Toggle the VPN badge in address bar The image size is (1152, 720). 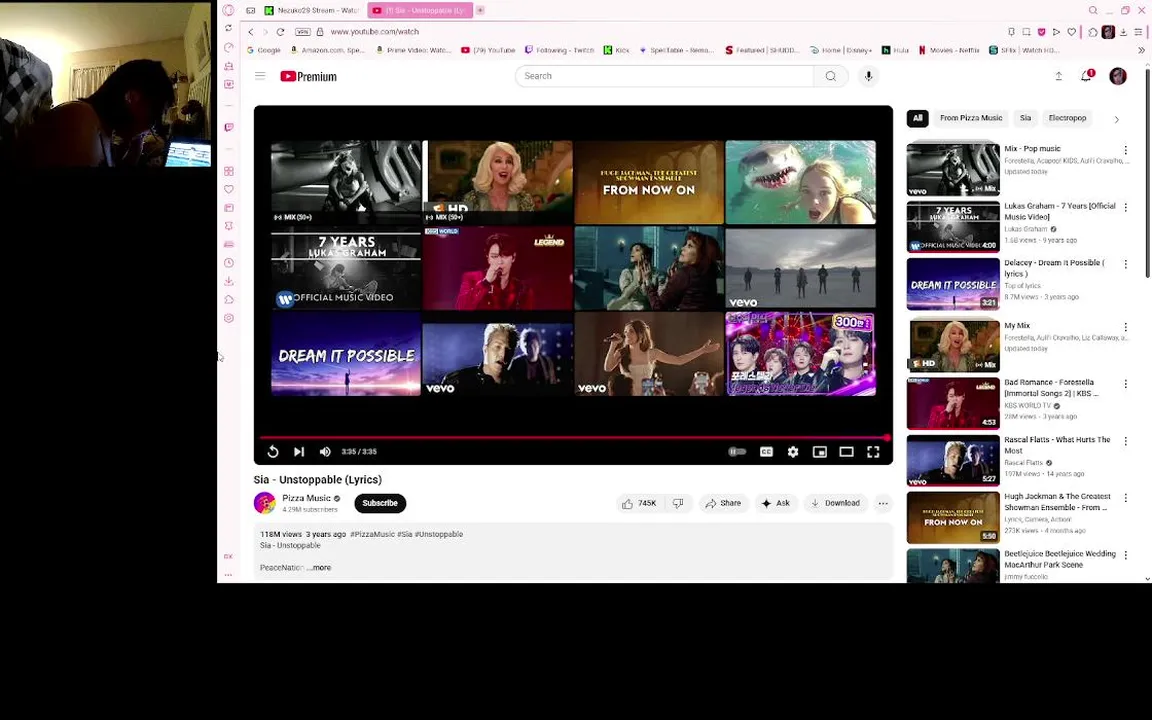click(302, 32)
